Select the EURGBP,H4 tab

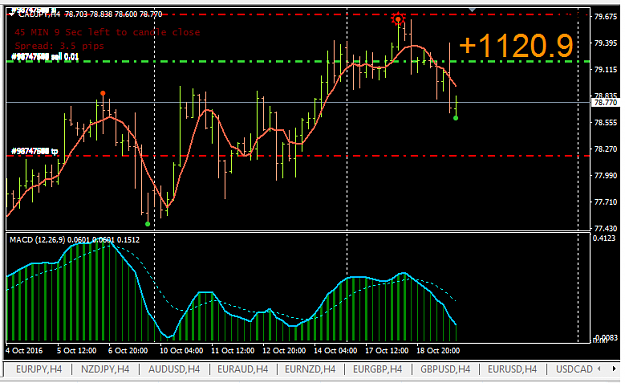pyautogui.click(x=377, y=369)
